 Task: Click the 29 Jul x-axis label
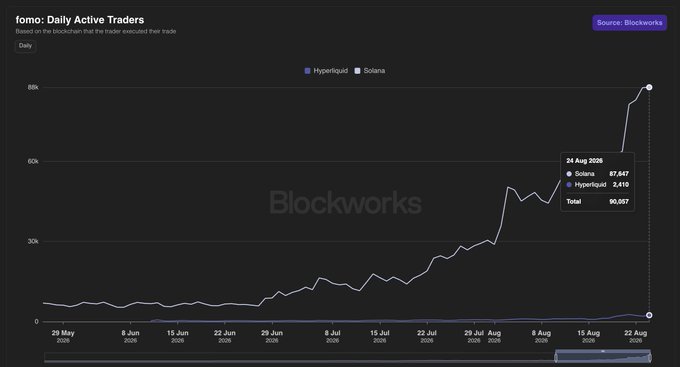click(474, 336)
